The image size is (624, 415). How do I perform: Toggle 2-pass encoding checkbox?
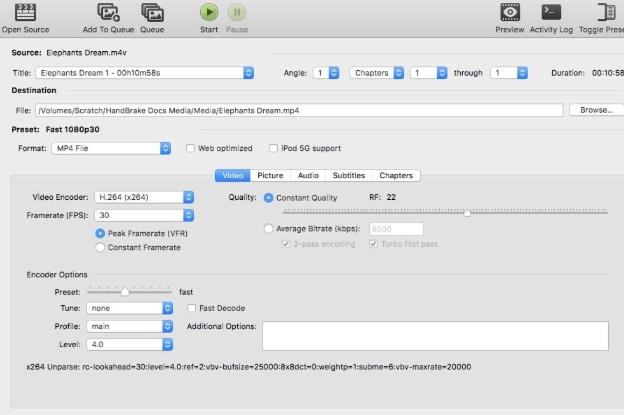point(286,244)
